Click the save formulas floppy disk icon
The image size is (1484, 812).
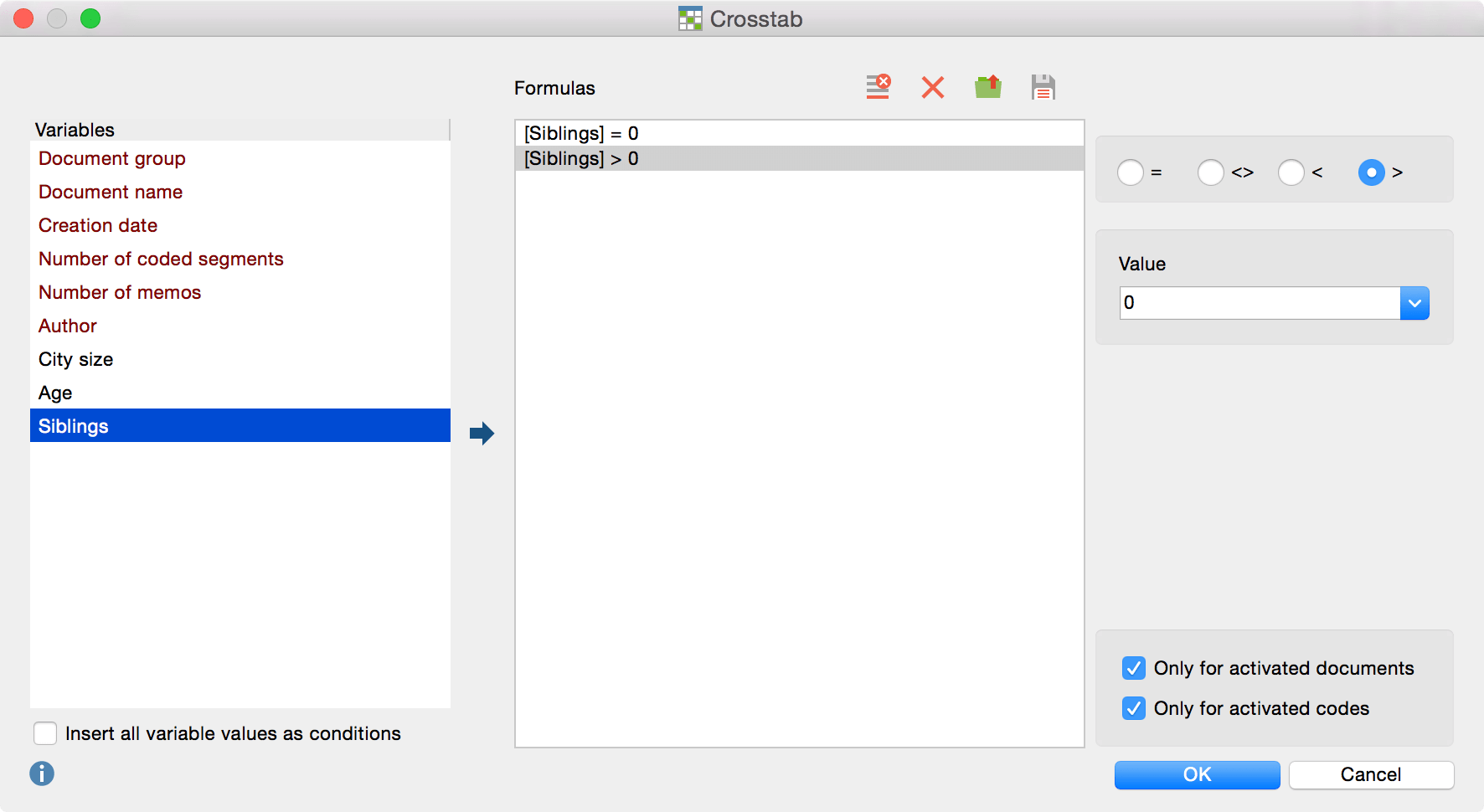(1043, 87)
